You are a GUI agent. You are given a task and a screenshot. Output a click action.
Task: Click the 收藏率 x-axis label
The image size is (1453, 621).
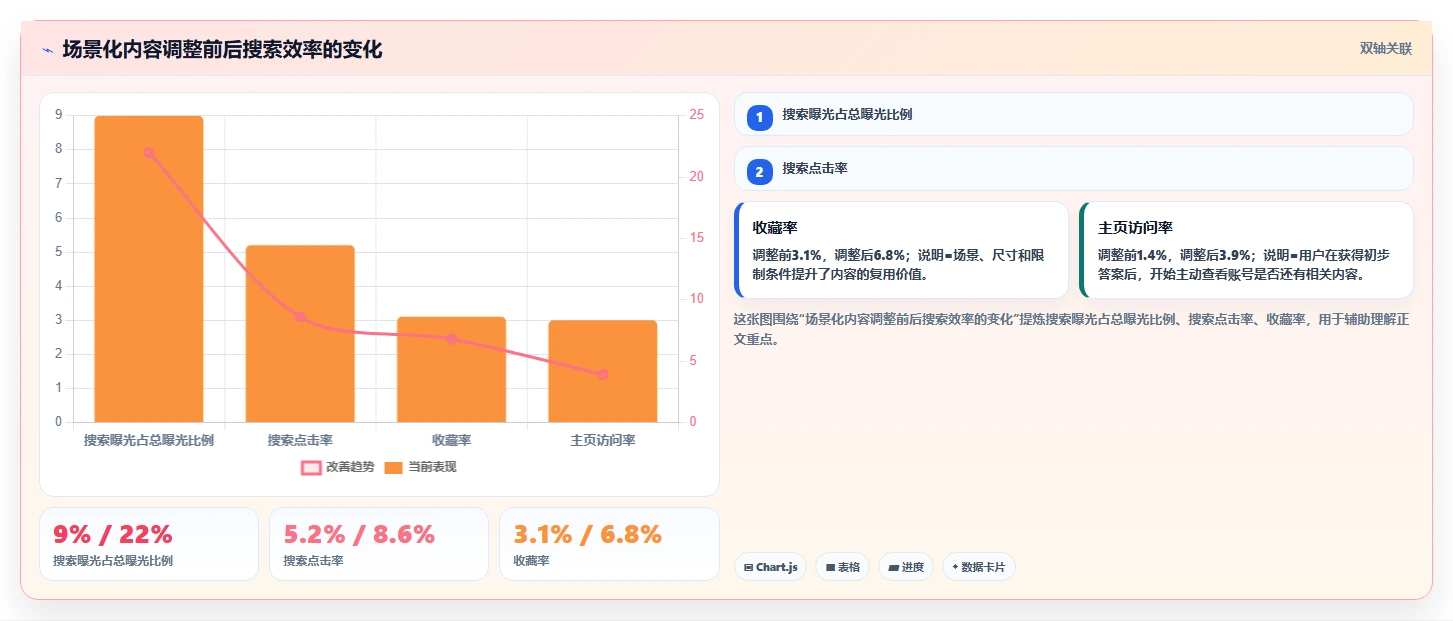(x=451, y=440)
